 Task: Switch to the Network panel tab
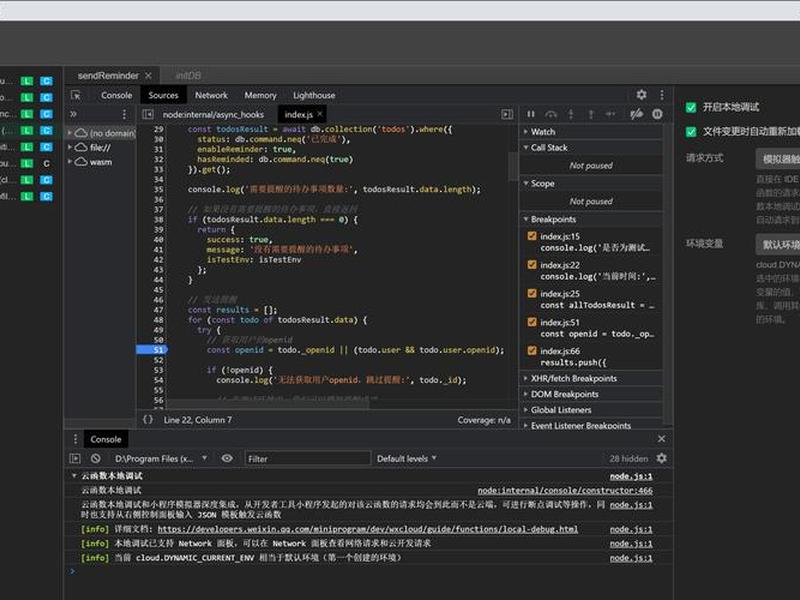(211, 95)
